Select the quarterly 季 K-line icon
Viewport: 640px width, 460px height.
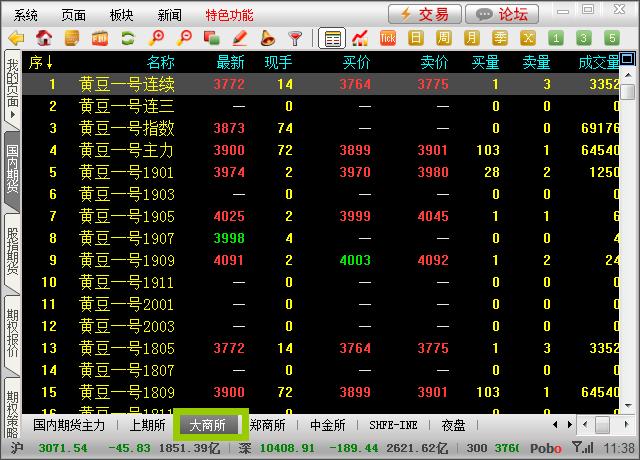click(500, 38)
